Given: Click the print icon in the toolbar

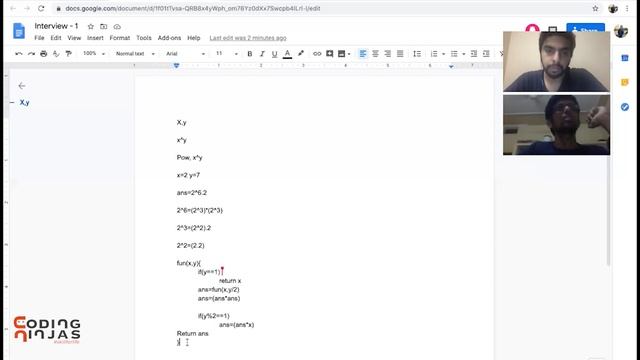Looking at the screenshot, I should click(x=44, y=54).
